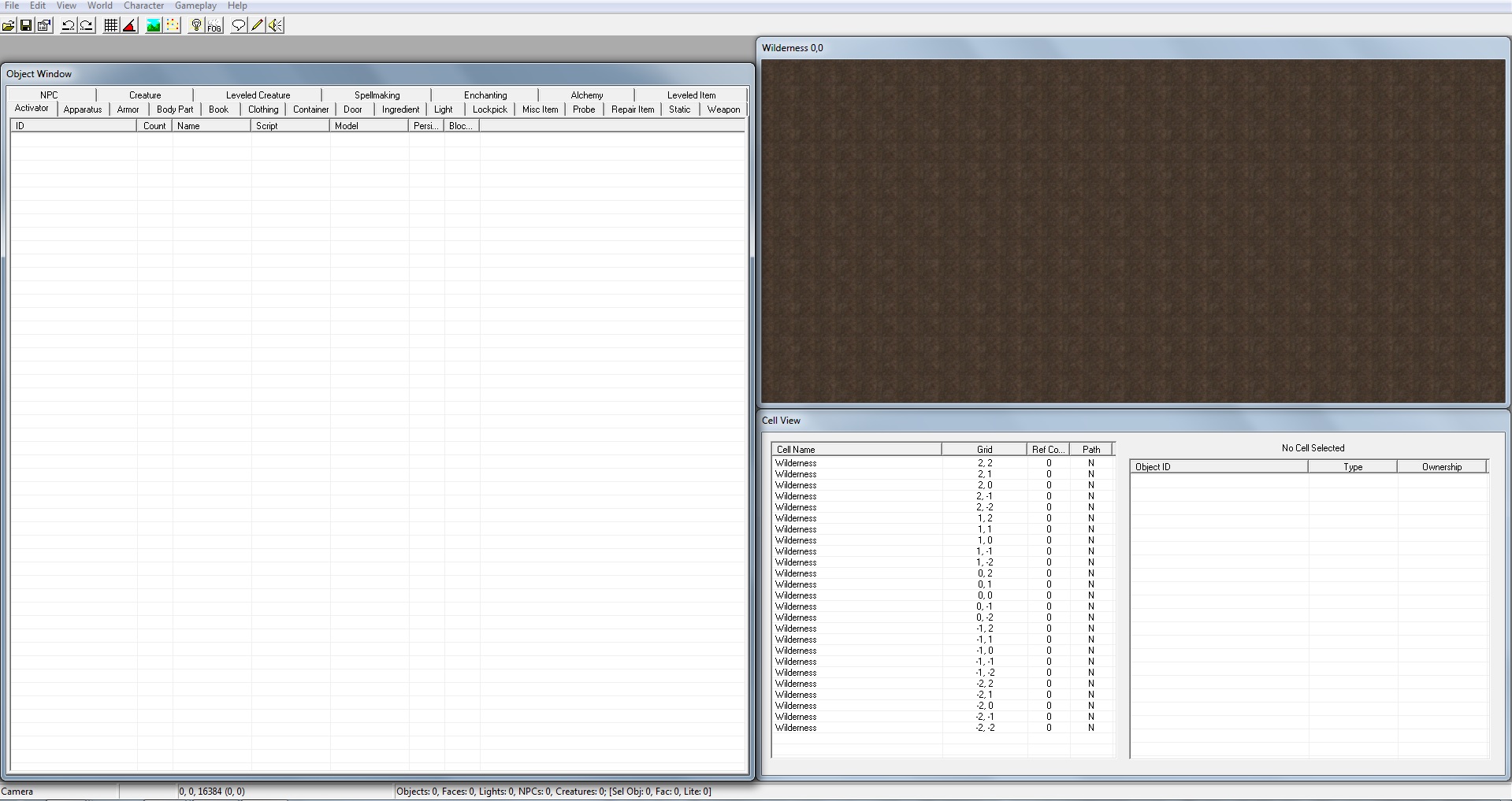Viewport: 1512px width, 801px height.
Task: Sort references by the Type header
Action: coord(1353,467)
